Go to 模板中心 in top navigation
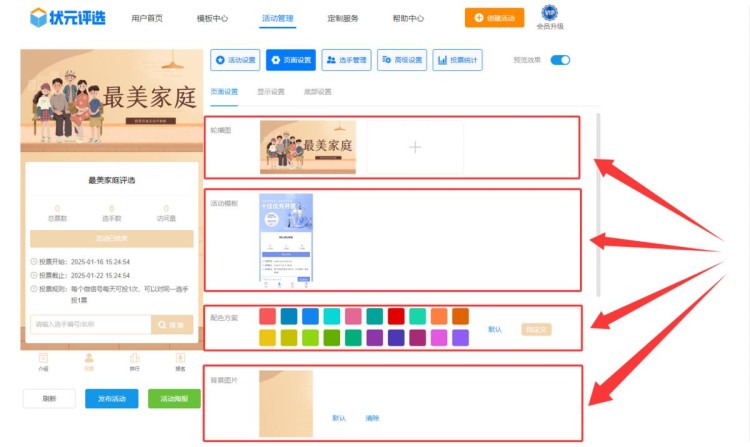 212,18
